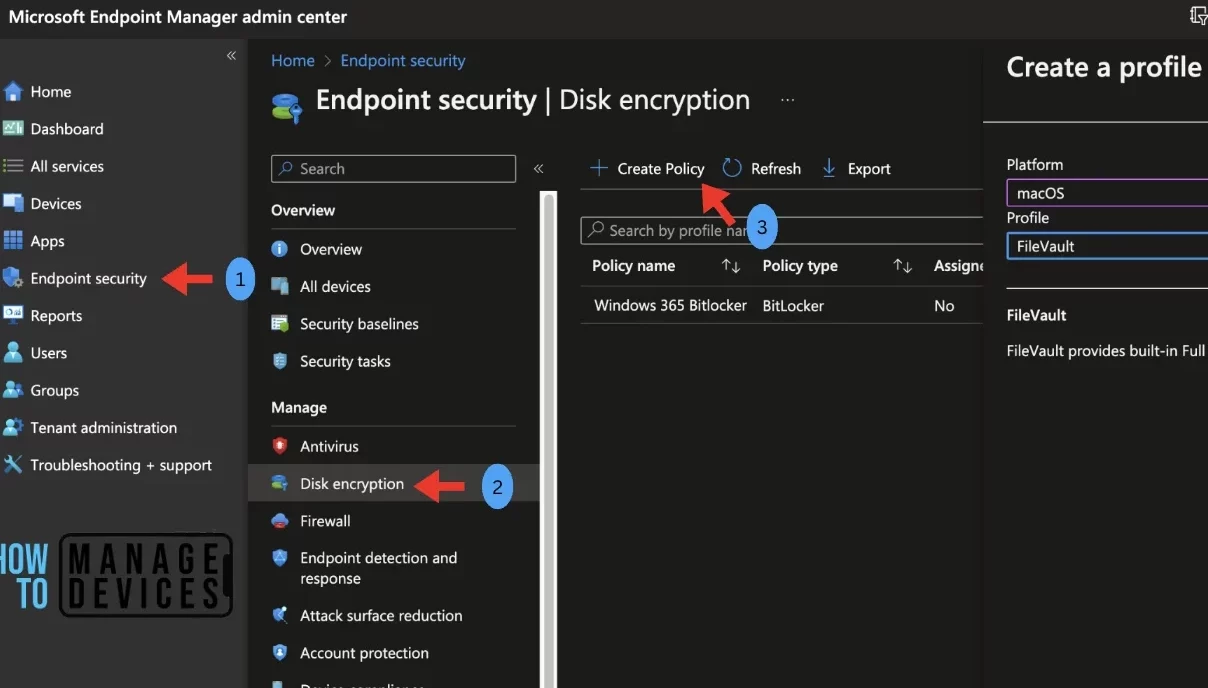Click the Policy type column header

[800, 266]
